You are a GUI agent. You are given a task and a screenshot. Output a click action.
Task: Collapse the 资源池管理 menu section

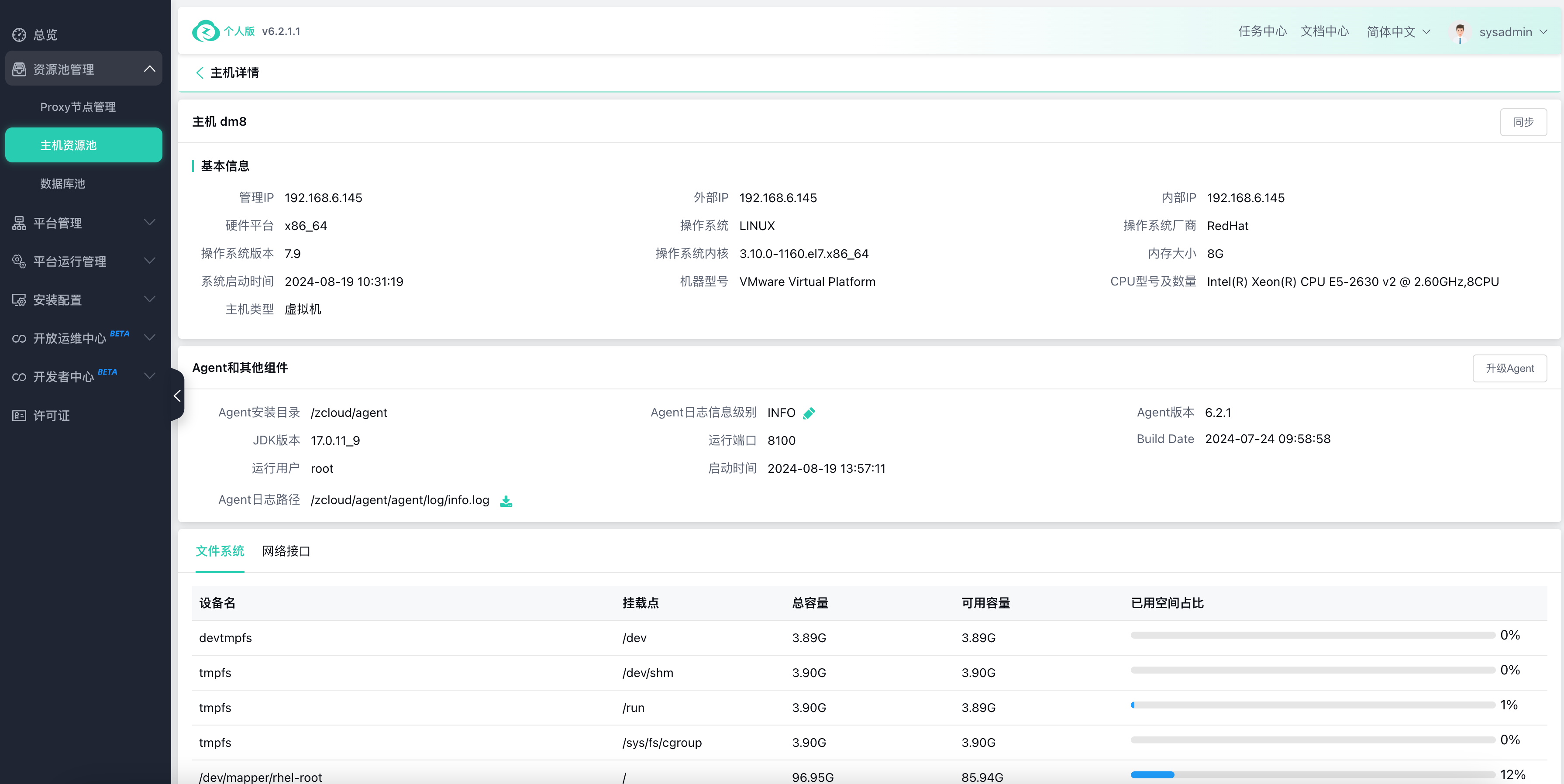[149, 69]
